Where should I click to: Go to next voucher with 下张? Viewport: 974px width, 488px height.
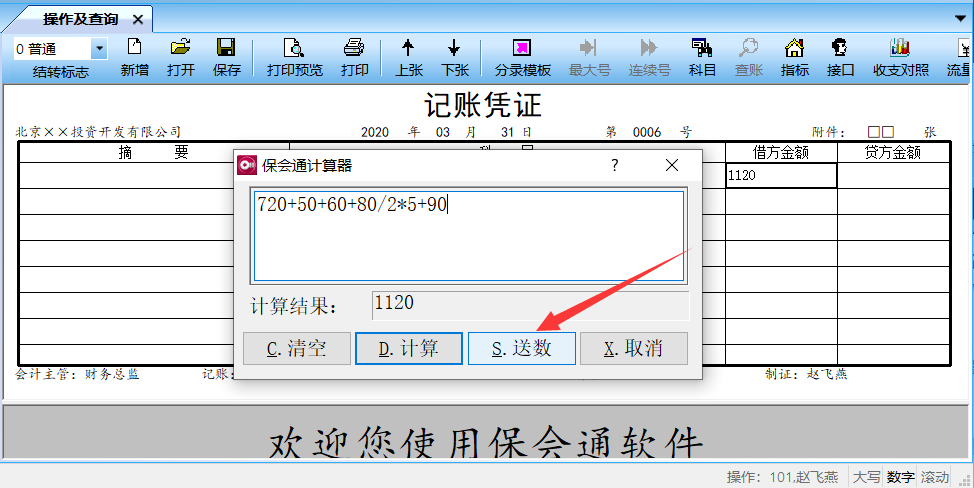coord(454,57)
